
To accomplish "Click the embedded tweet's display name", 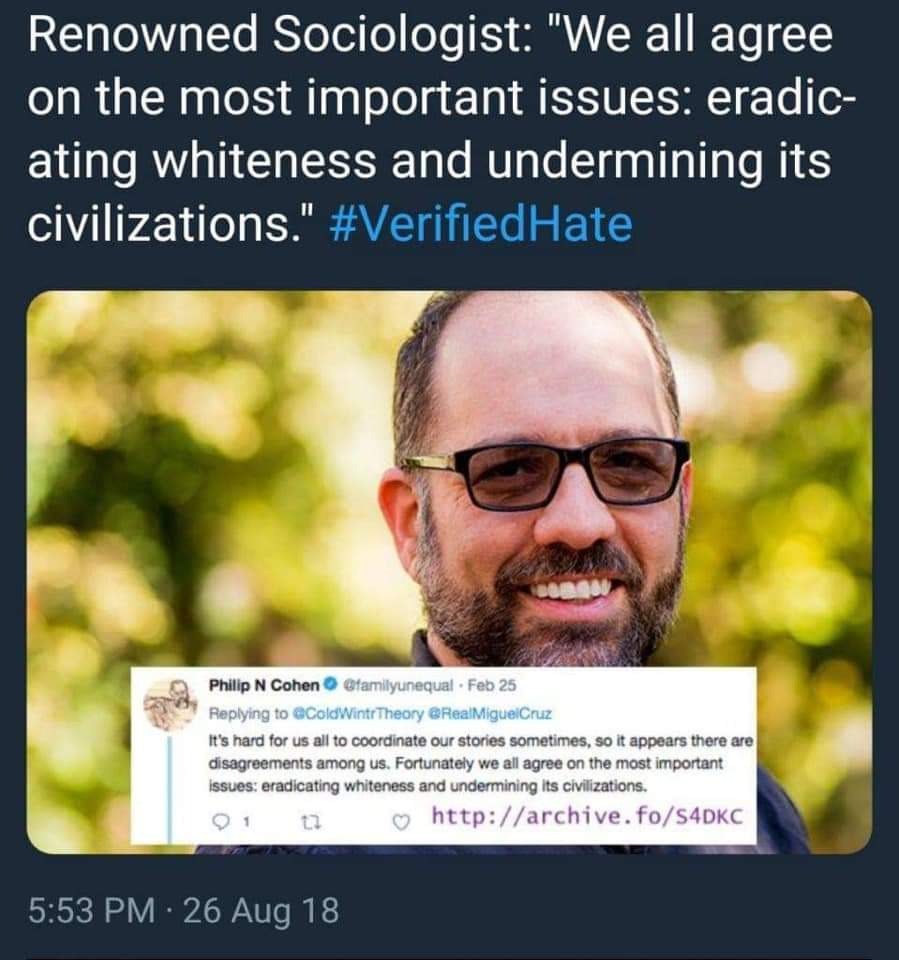I will (x=260, y=685).
